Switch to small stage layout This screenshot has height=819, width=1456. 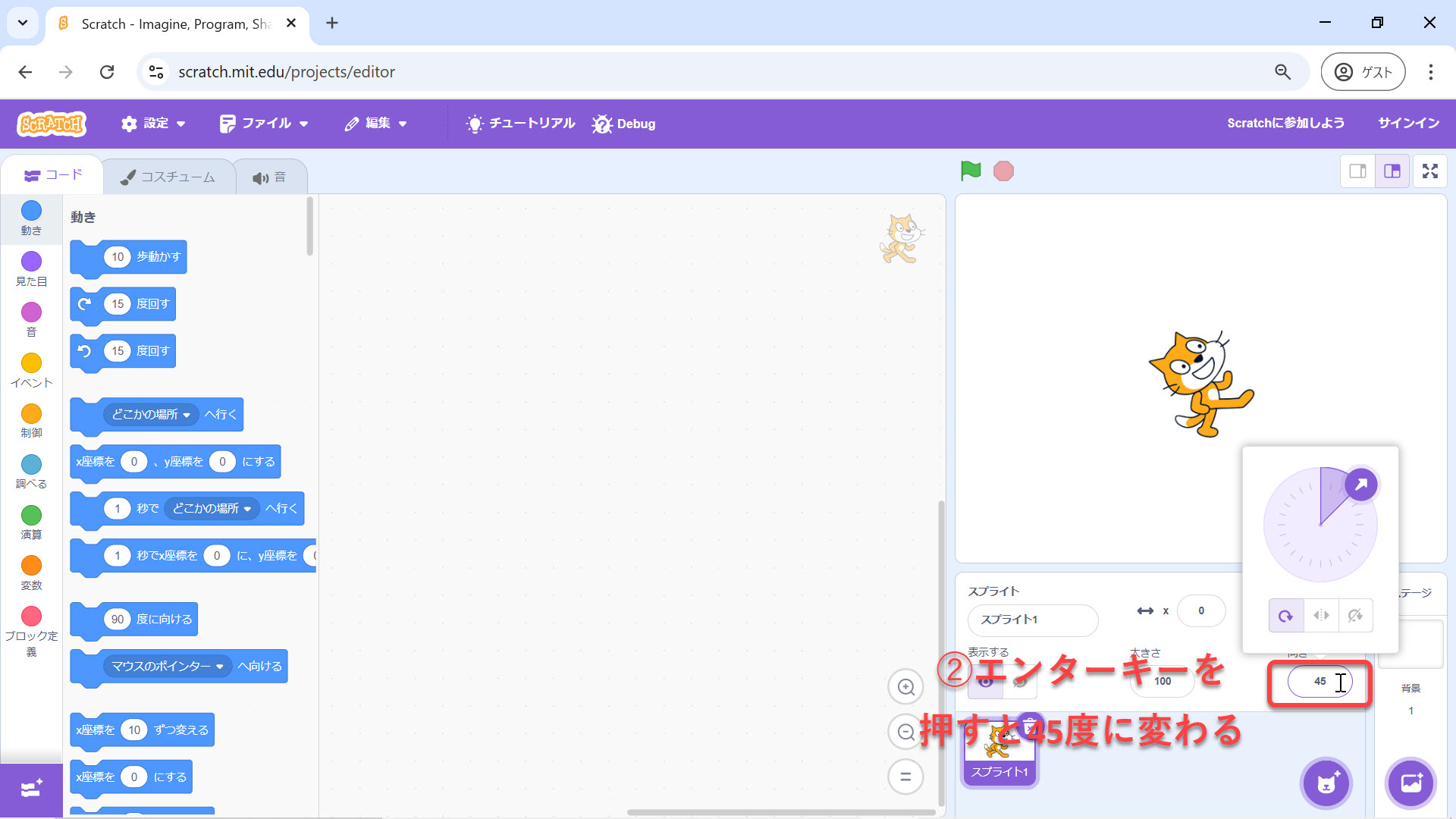[1357, 171]
